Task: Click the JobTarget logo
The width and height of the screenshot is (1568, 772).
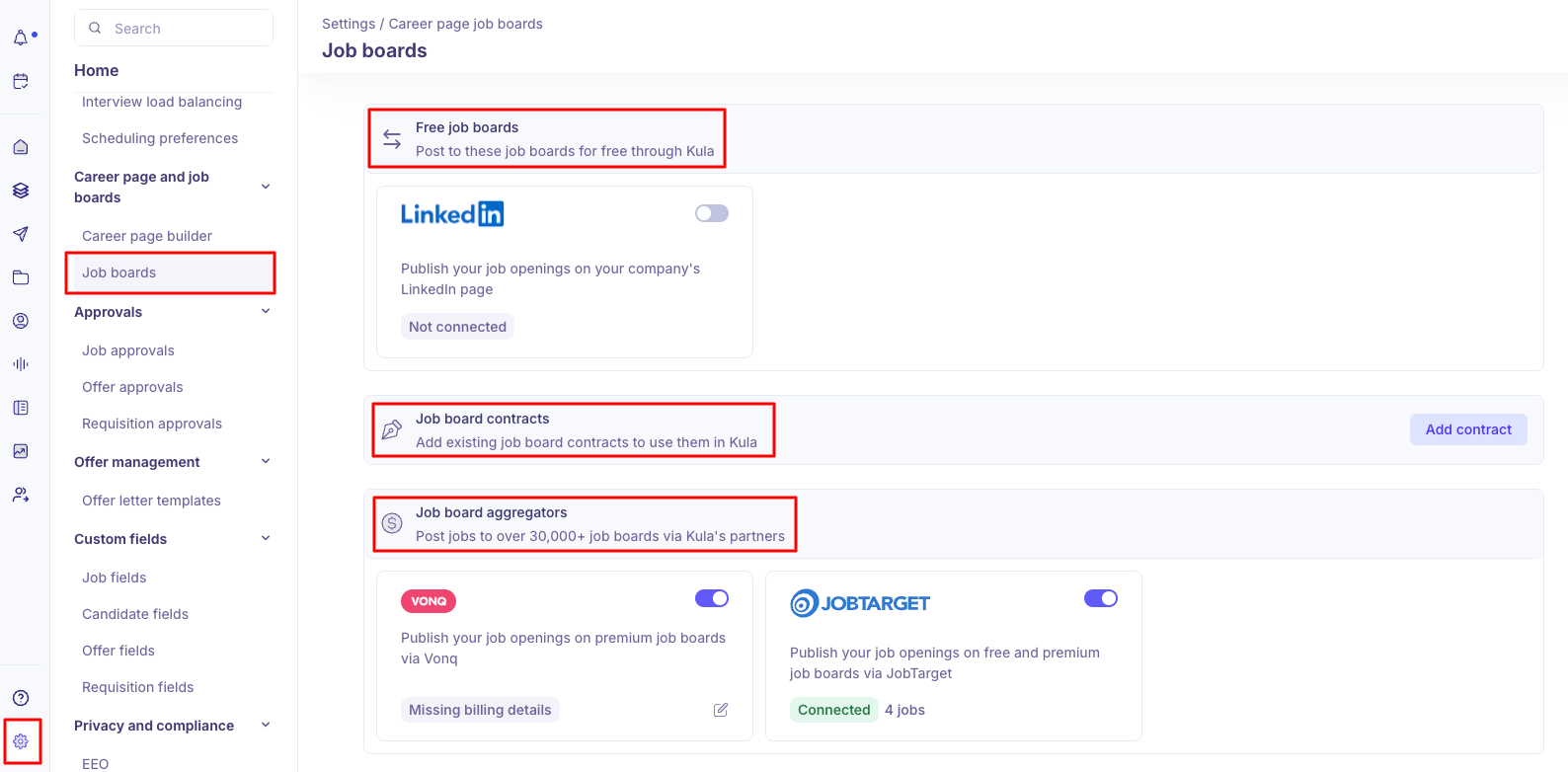Action: coord(860,603)
